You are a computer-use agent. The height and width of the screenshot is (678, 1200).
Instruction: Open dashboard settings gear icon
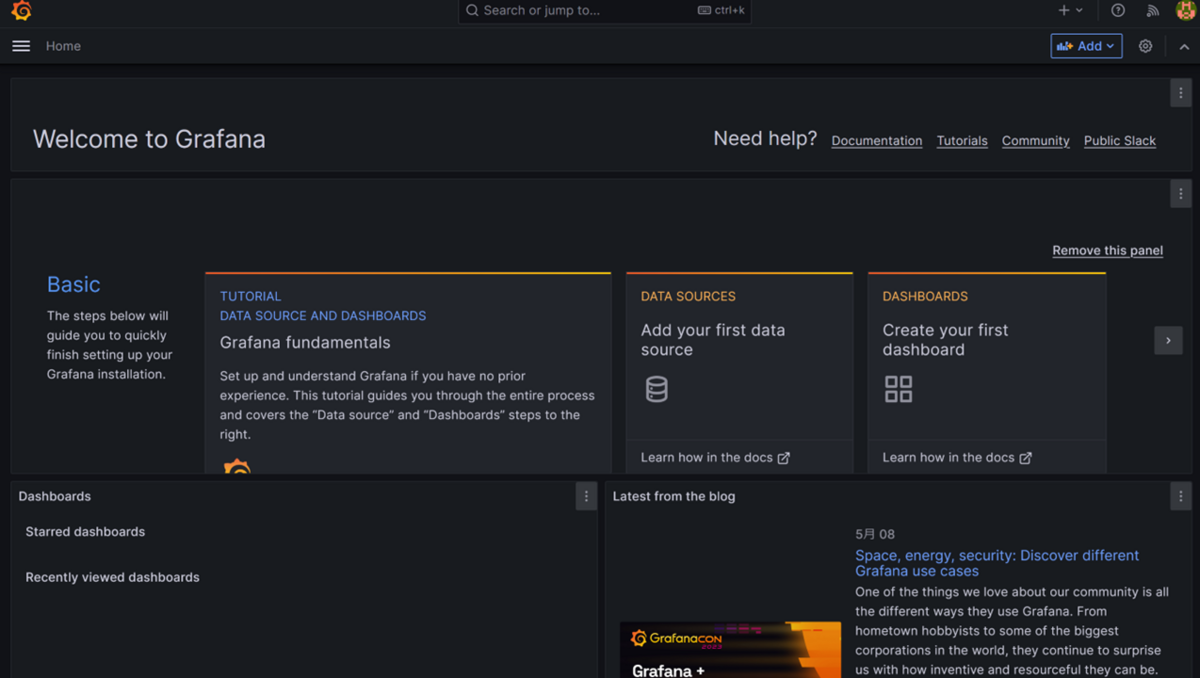tap(1146, 46)
